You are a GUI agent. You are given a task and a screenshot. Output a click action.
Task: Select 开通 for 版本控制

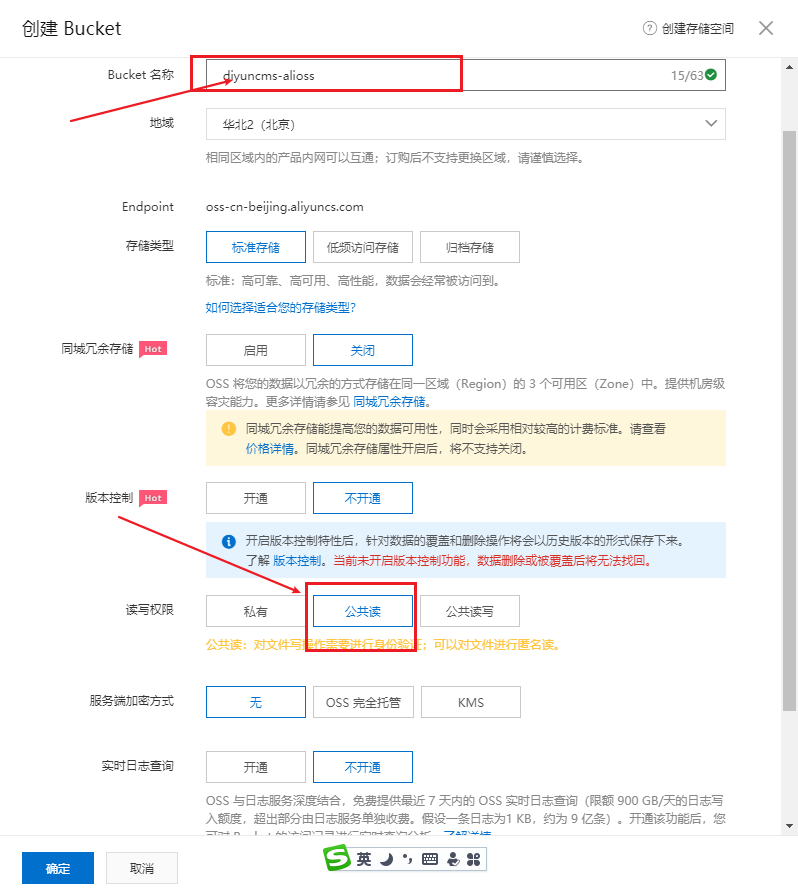coord(256,498)
